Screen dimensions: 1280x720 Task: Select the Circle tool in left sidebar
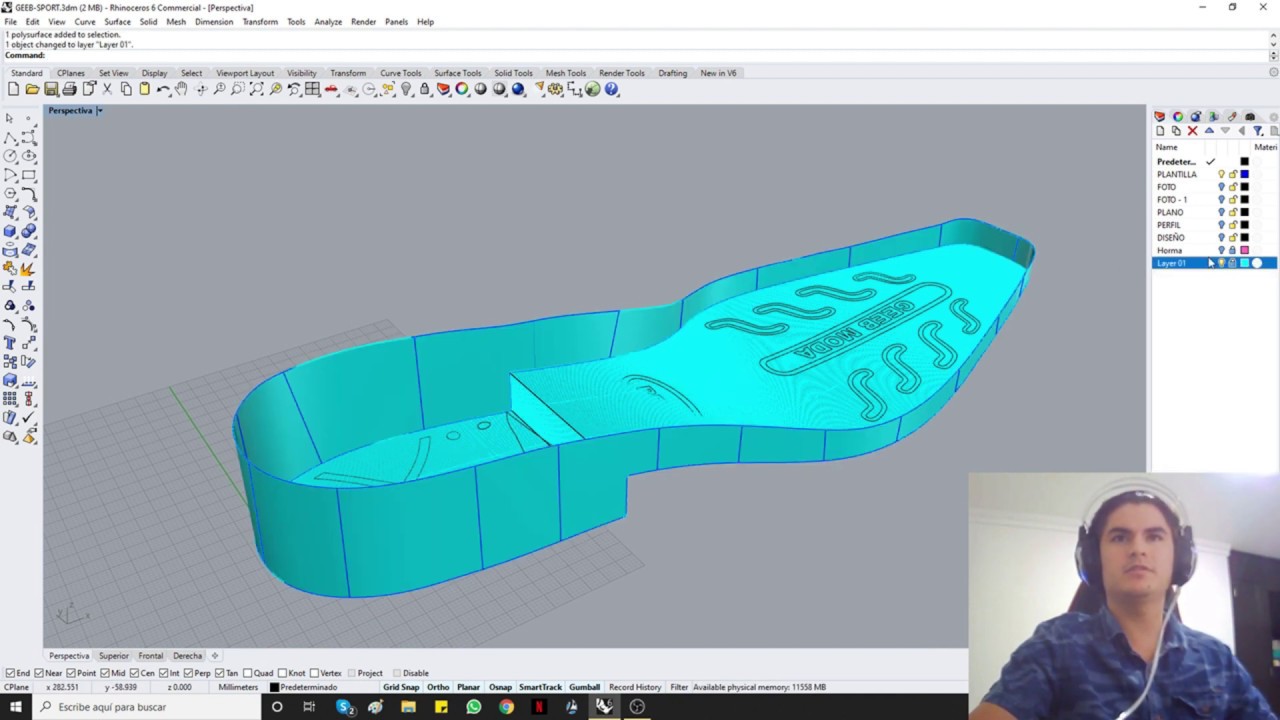click(x=10, y=156)
